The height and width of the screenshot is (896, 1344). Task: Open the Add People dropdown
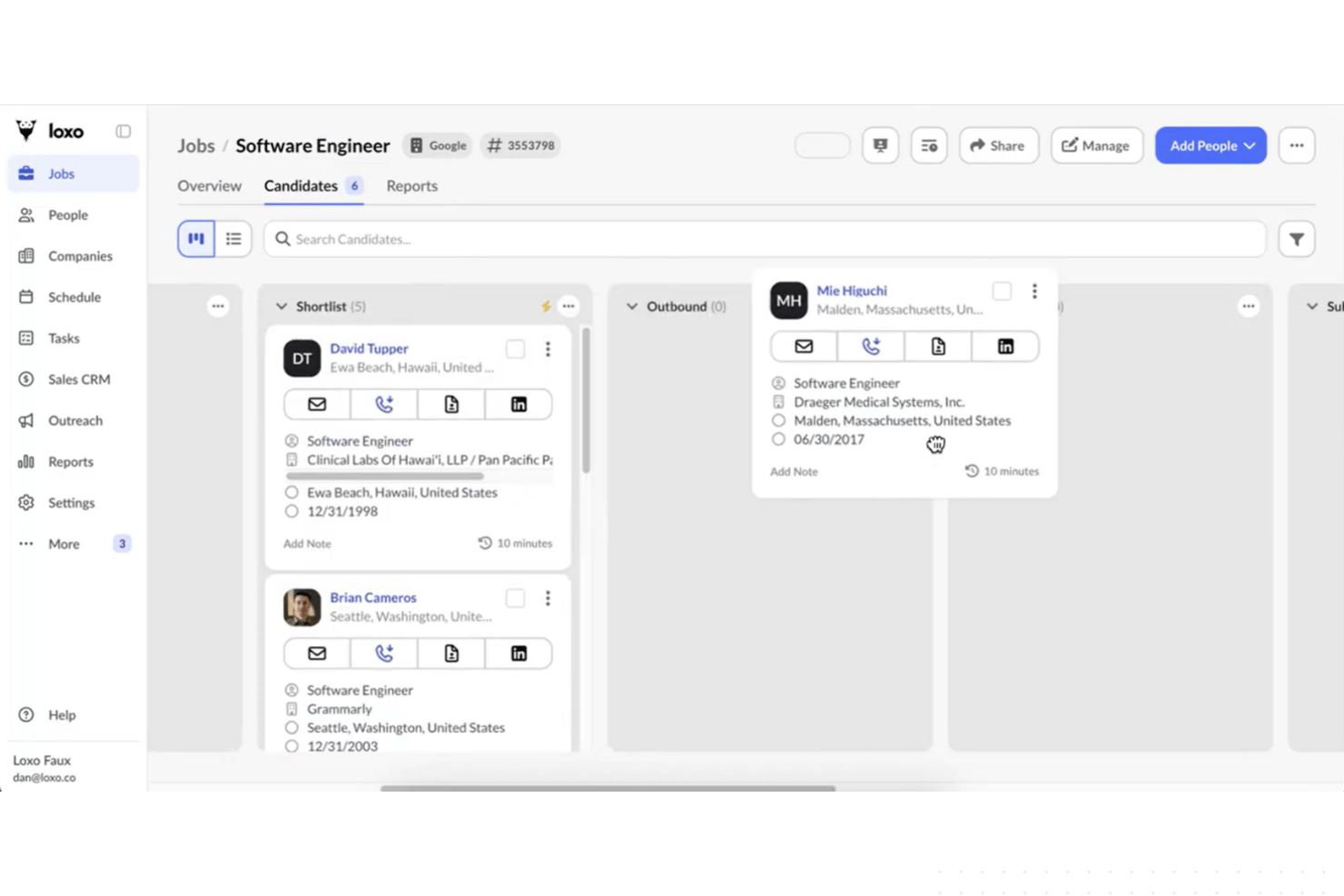[1211, 145]
